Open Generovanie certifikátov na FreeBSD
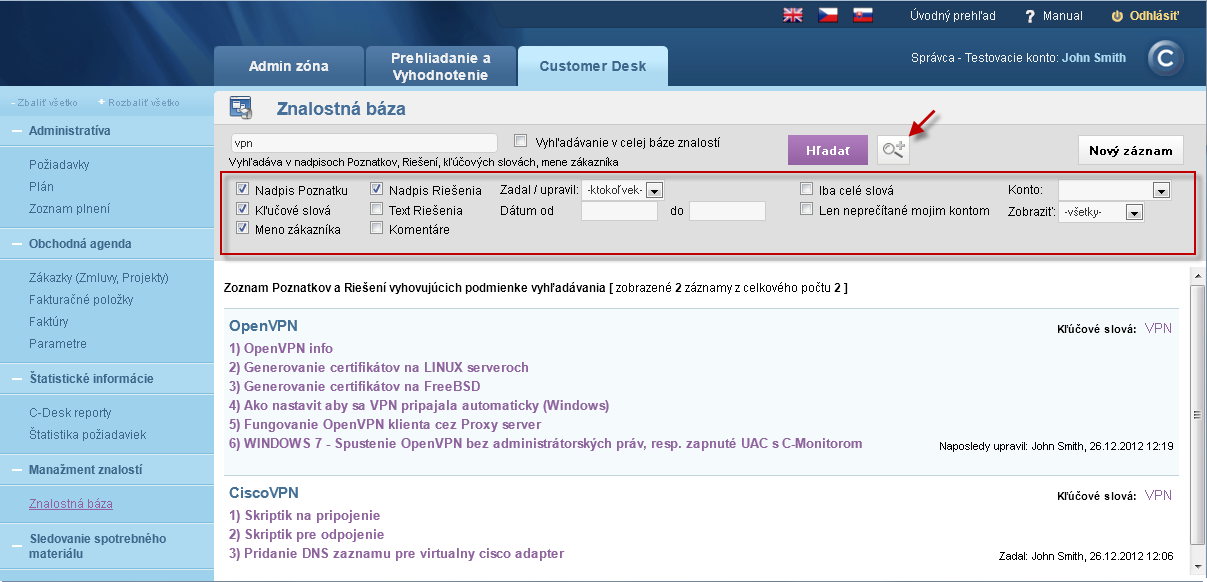Screen dimensions: 1207x582 355,386
